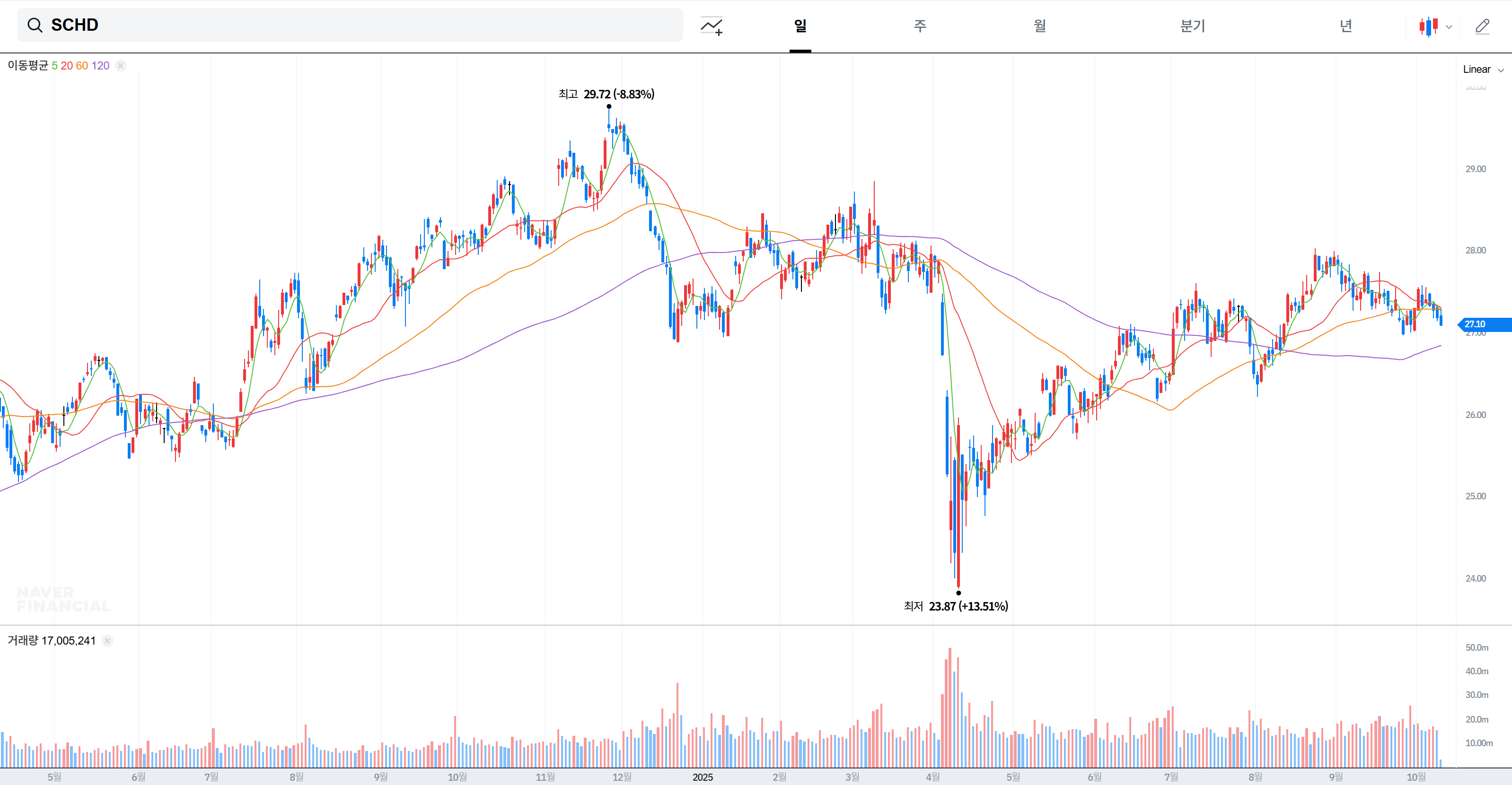Switch to the 주 weekly tab
The image size is (1512, 785).
pos(920,26)
